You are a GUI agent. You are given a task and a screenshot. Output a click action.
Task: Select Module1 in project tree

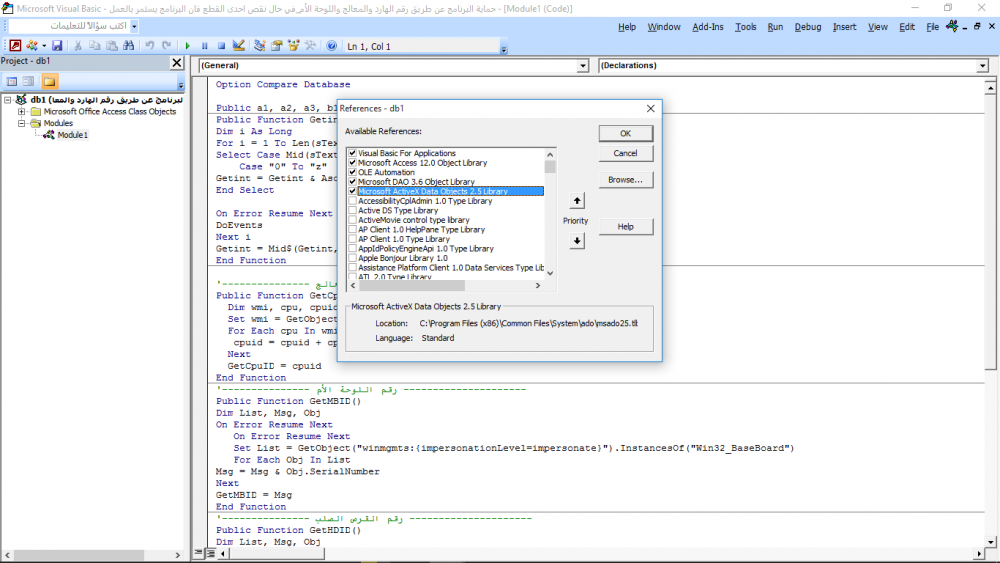(72, 135)
